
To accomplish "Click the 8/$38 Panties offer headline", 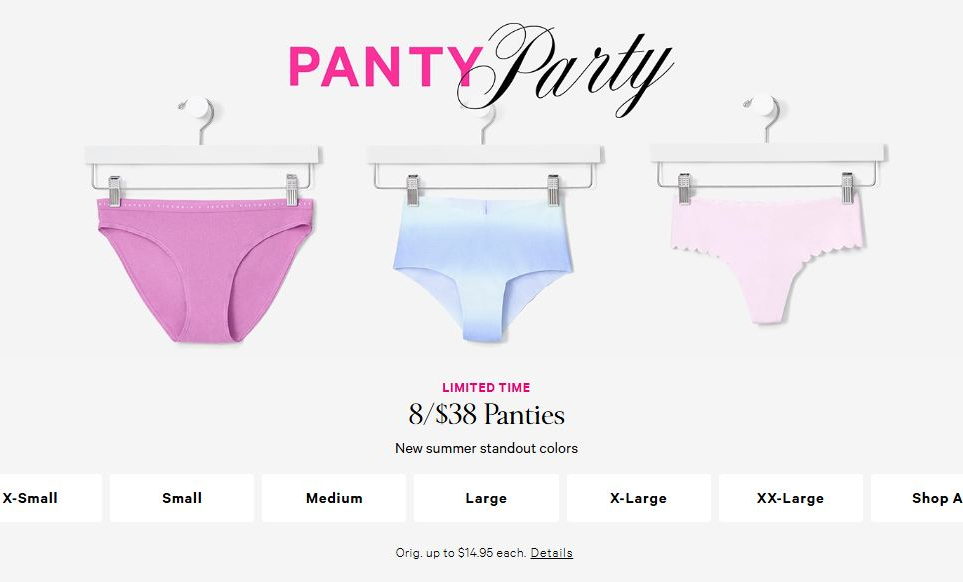I will click(x=486, y=414).
